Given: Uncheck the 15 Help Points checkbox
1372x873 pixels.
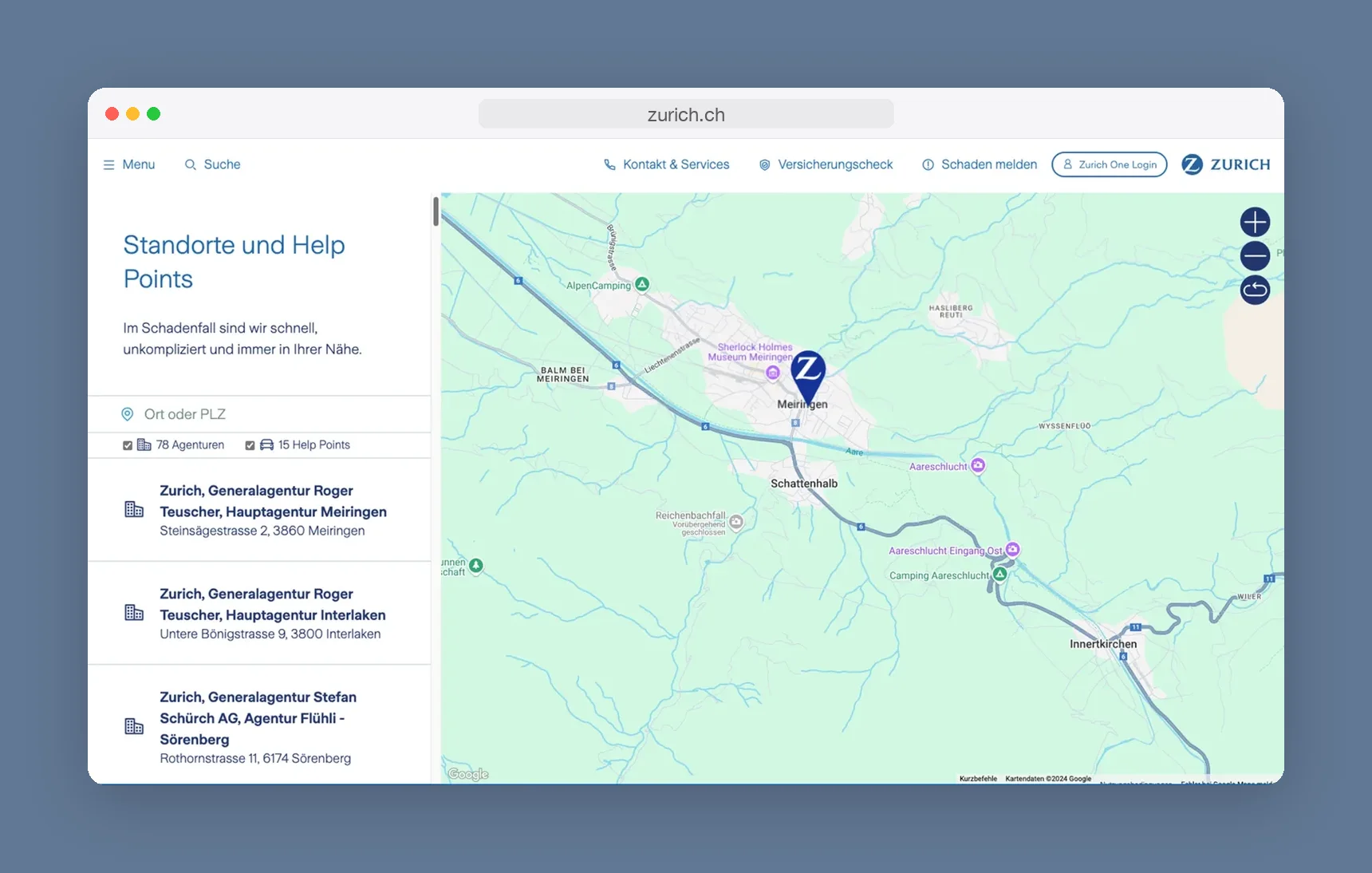Looking at the screenshot, I should [250, 445].
